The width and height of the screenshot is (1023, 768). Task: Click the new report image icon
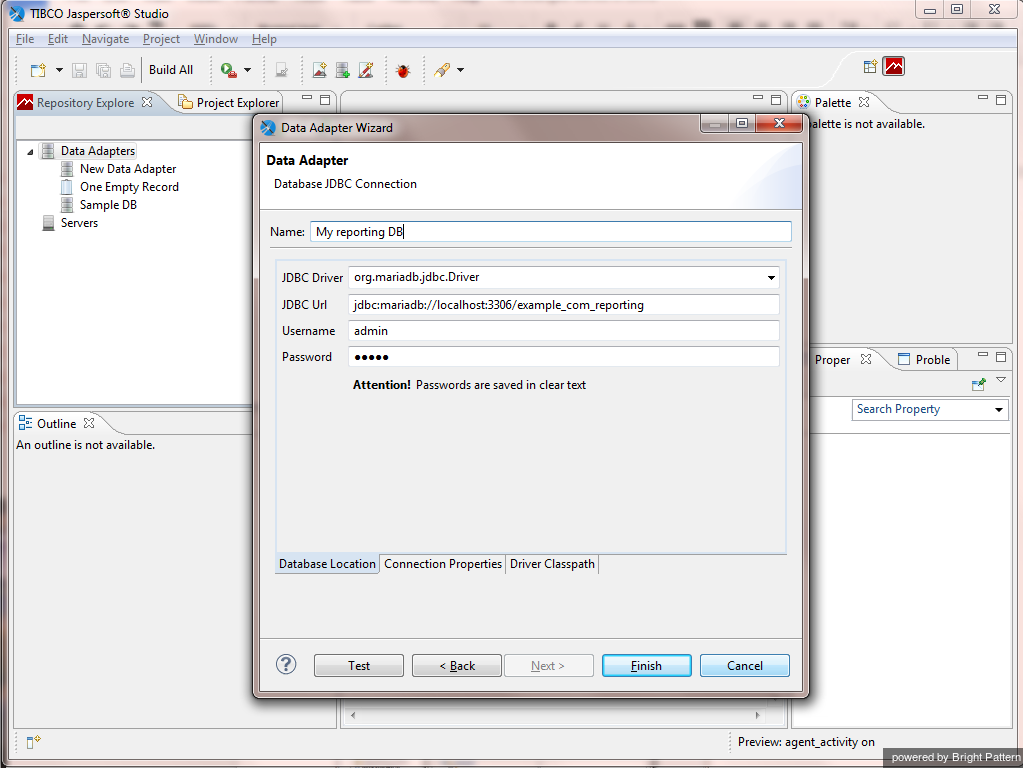point(320,70)
